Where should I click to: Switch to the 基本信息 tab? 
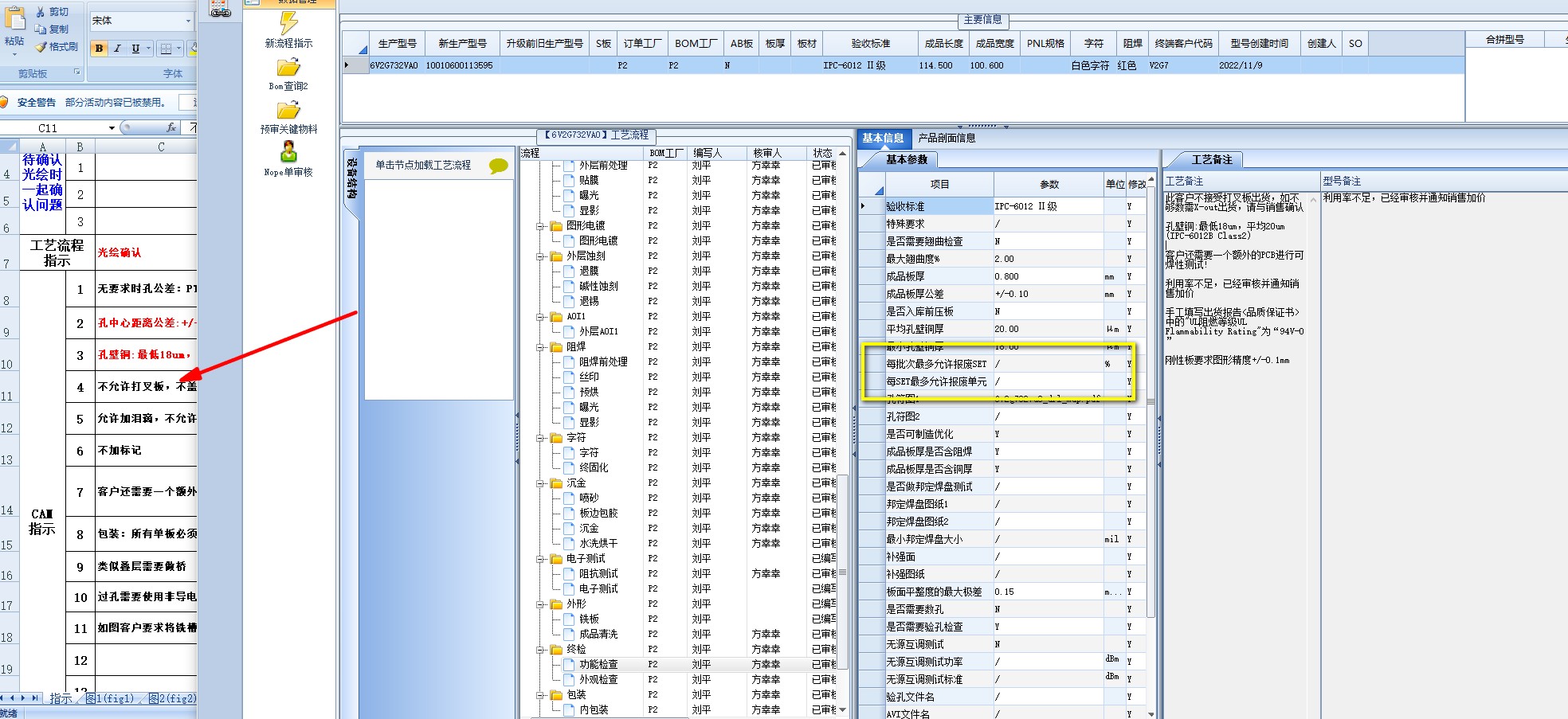coord(883,139)
